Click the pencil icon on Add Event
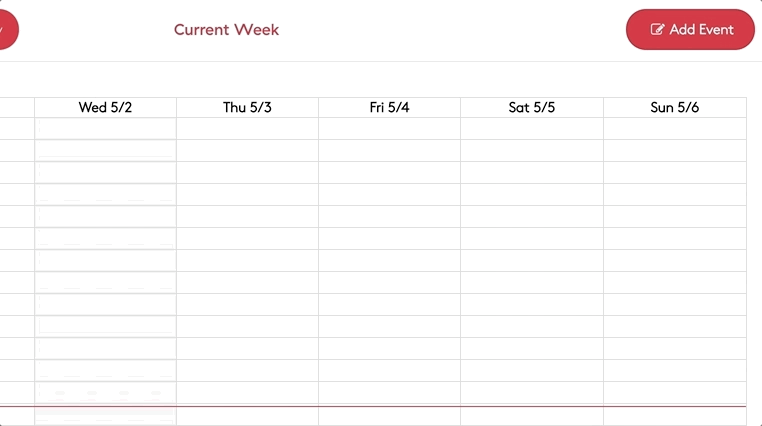Screen dimensions: 762x426 click(657, 29)
